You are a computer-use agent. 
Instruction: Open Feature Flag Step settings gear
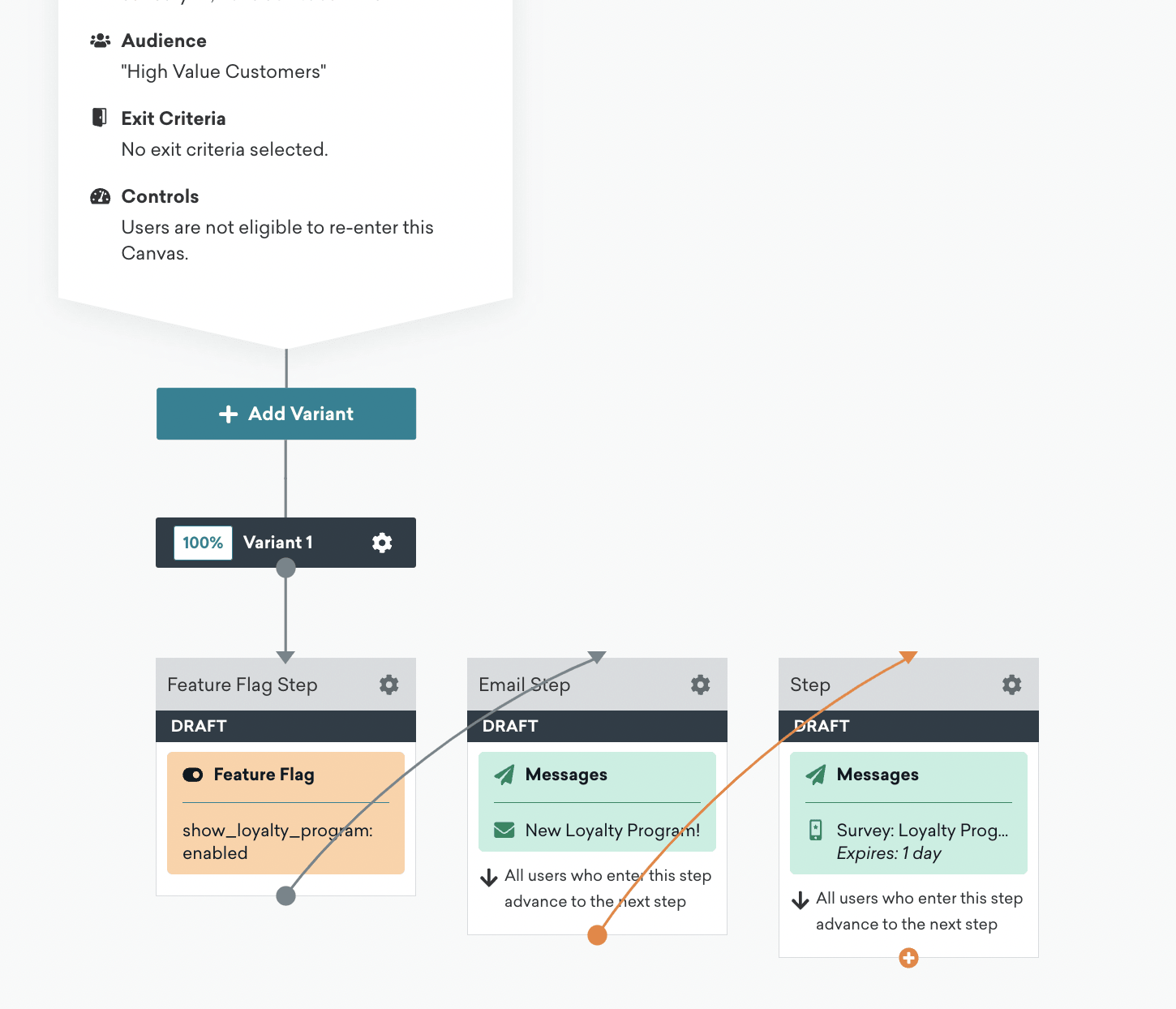pyautogui.click(x=389, y=685)
